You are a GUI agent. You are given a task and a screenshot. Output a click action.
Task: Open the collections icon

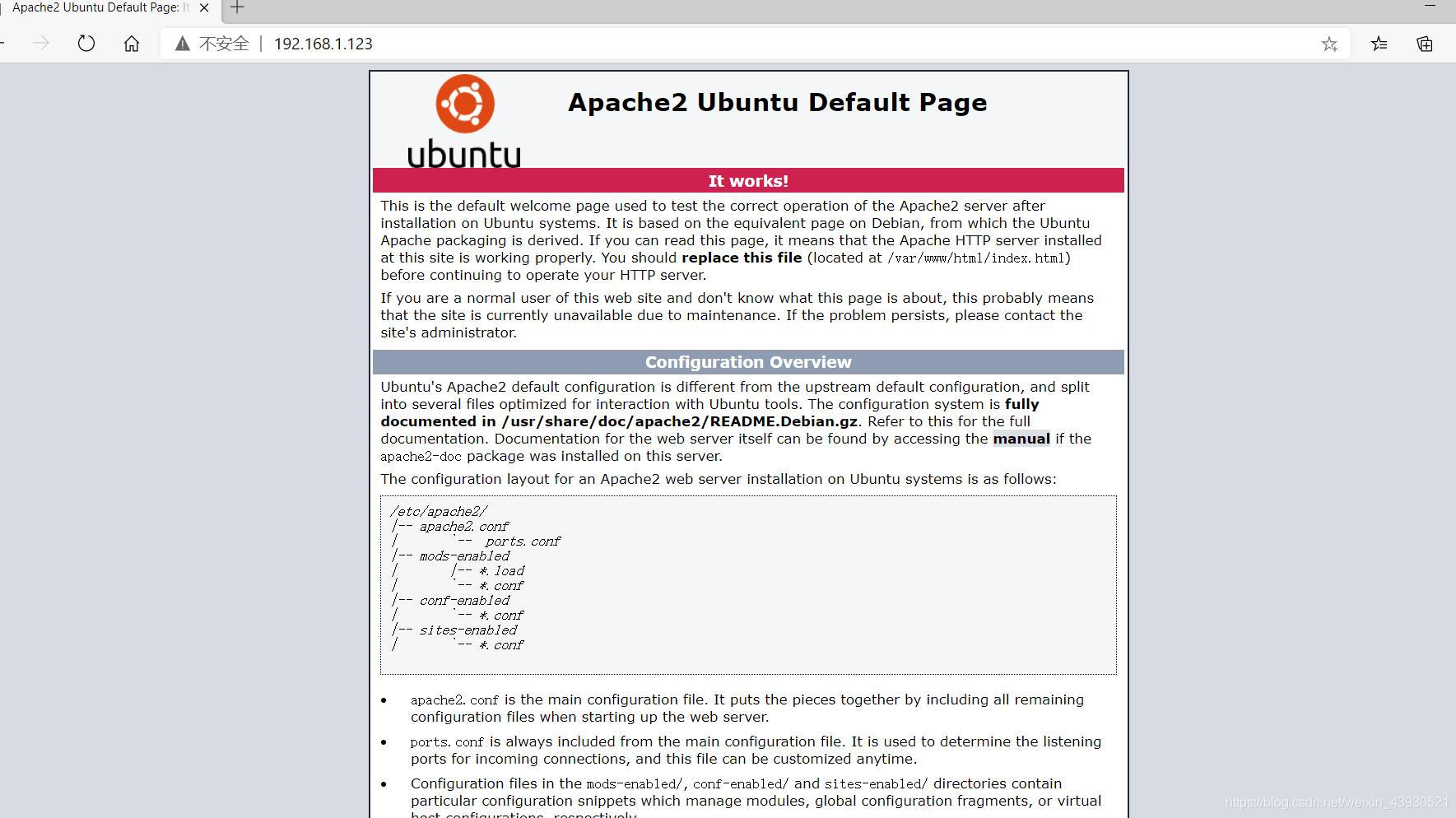1425,44
